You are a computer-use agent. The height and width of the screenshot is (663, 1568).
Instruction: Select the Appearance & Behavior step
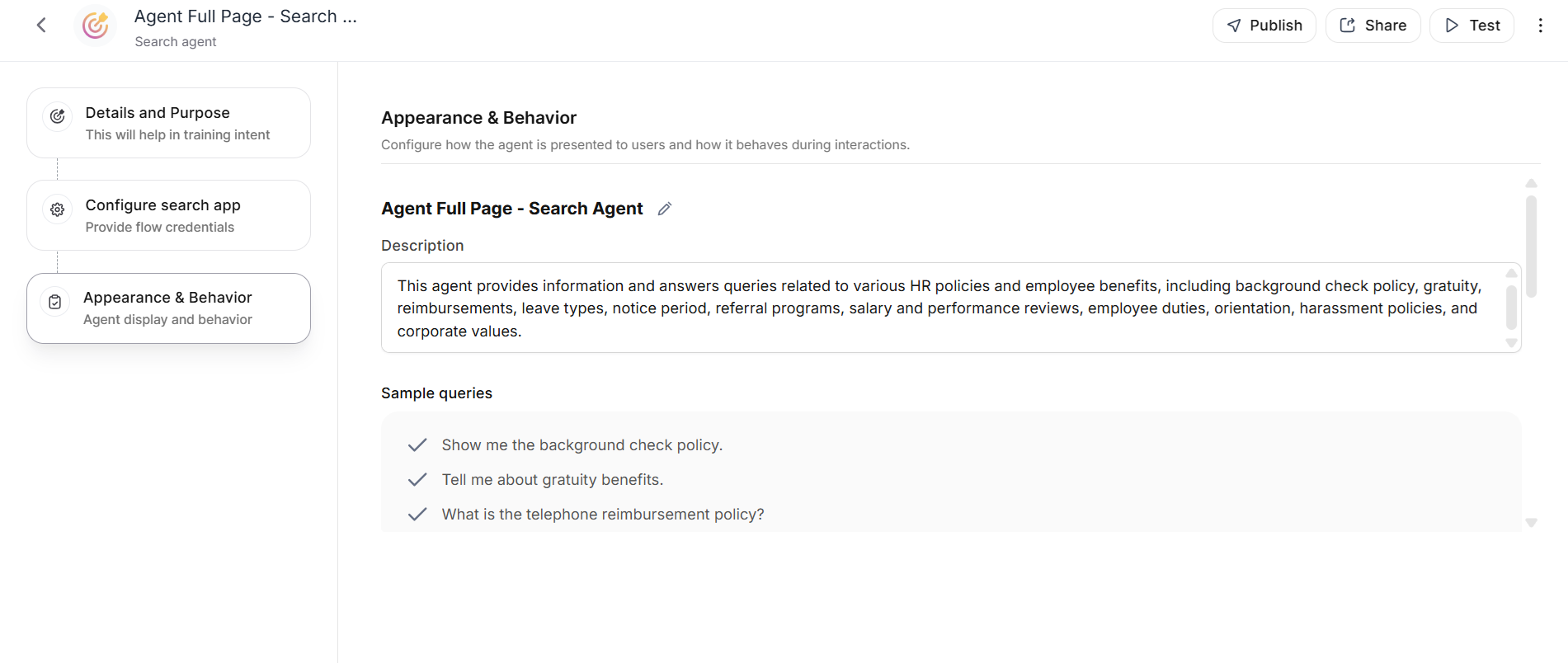click(x=168, y=308)
